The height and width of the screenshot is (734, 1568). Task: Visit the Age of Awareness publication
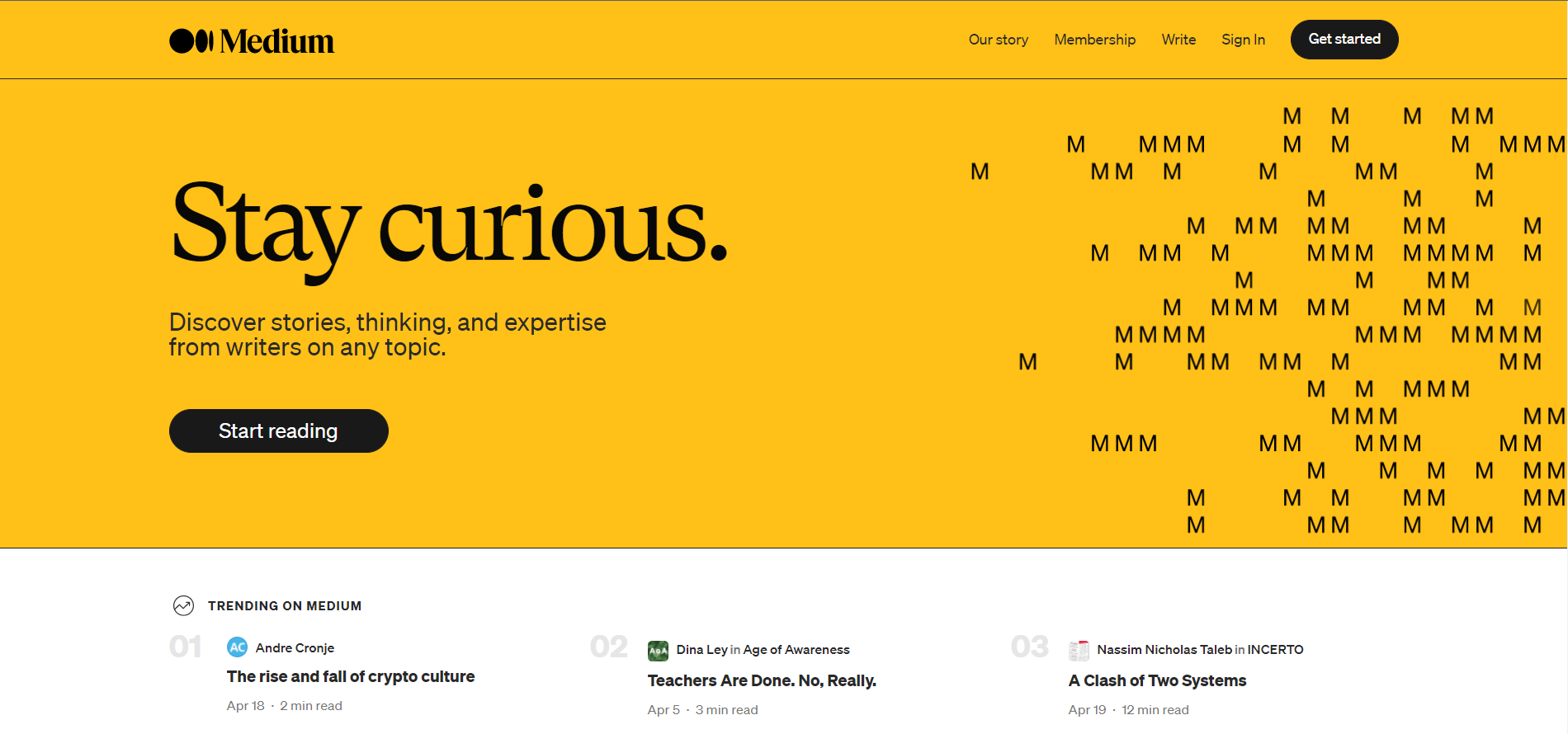pyautogui.click(x=796, y=650)
